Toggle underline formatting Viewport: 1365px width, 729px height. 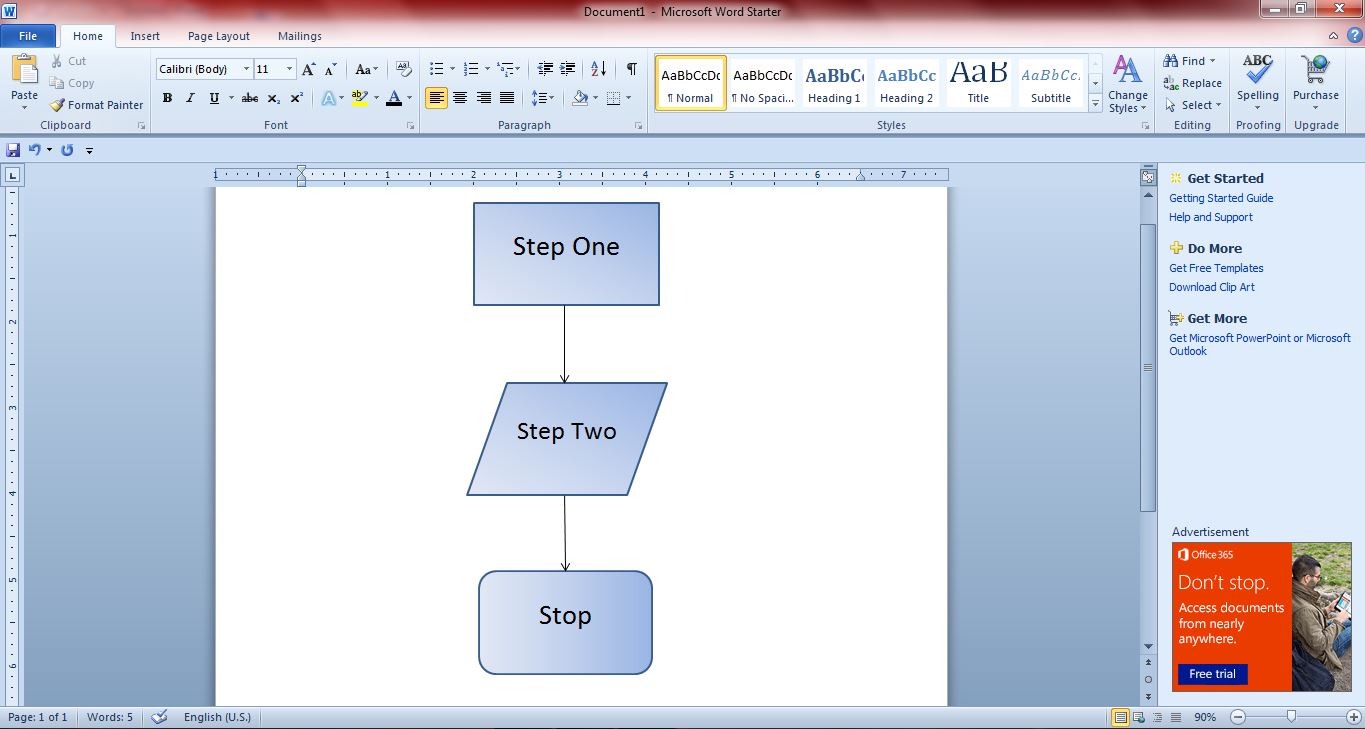[212, 98]
